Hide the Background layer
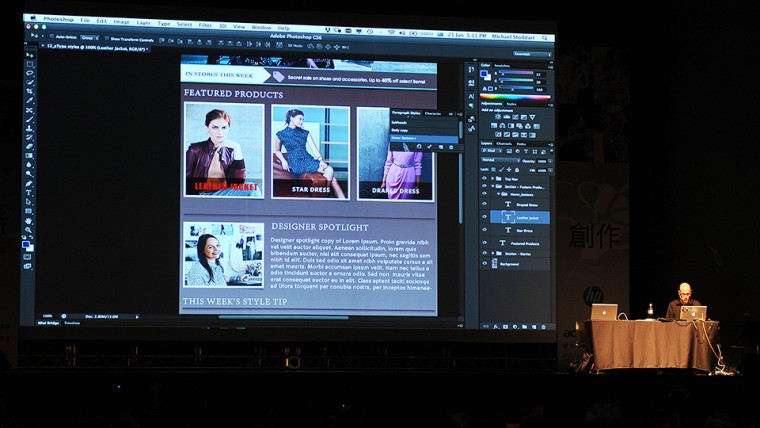 click(484, 264)
